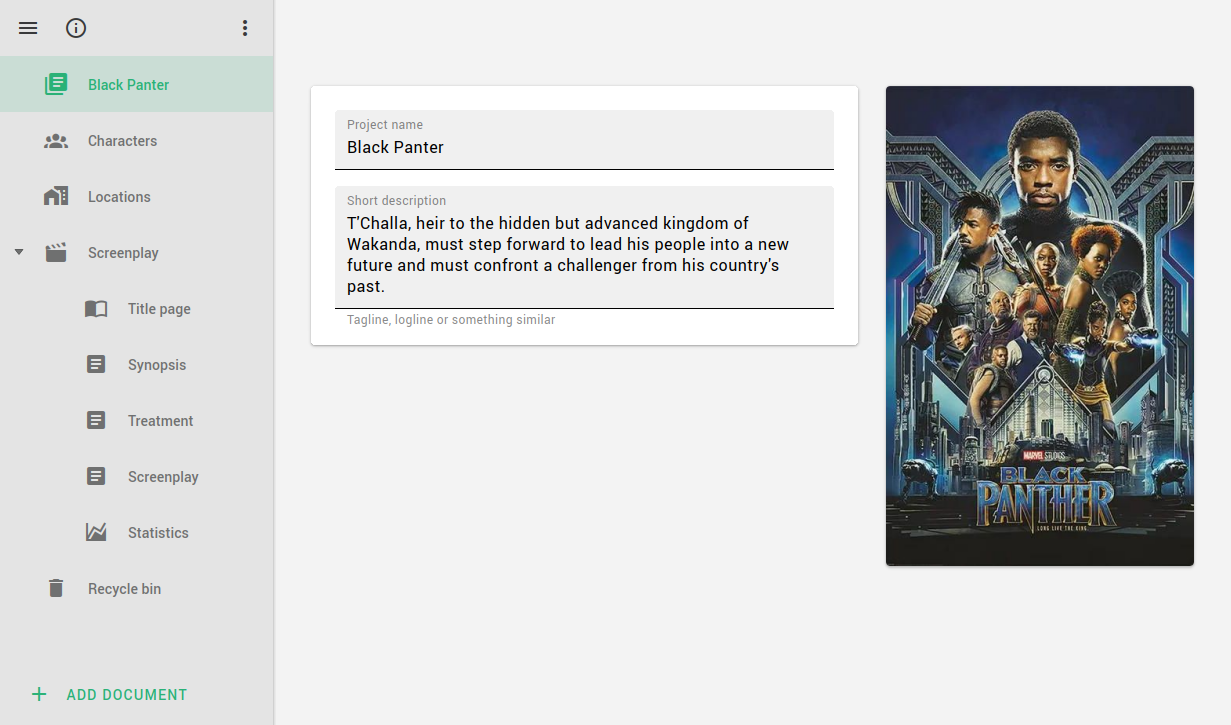Click the Characters people icon

[56, 141]
